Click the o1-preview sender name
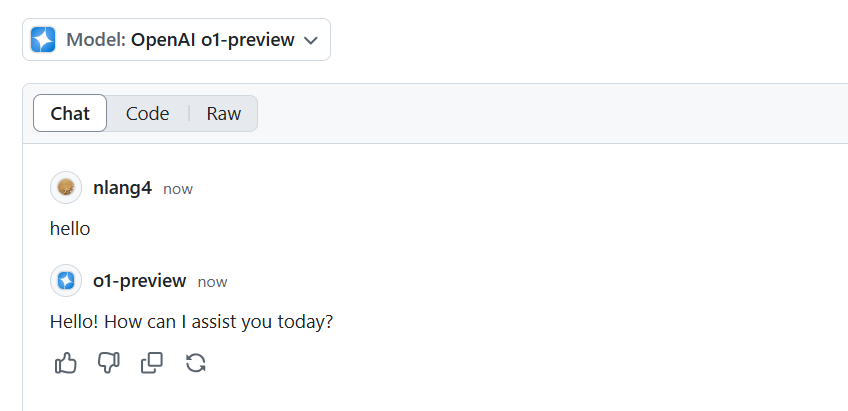848x411 pixels. 140,281
